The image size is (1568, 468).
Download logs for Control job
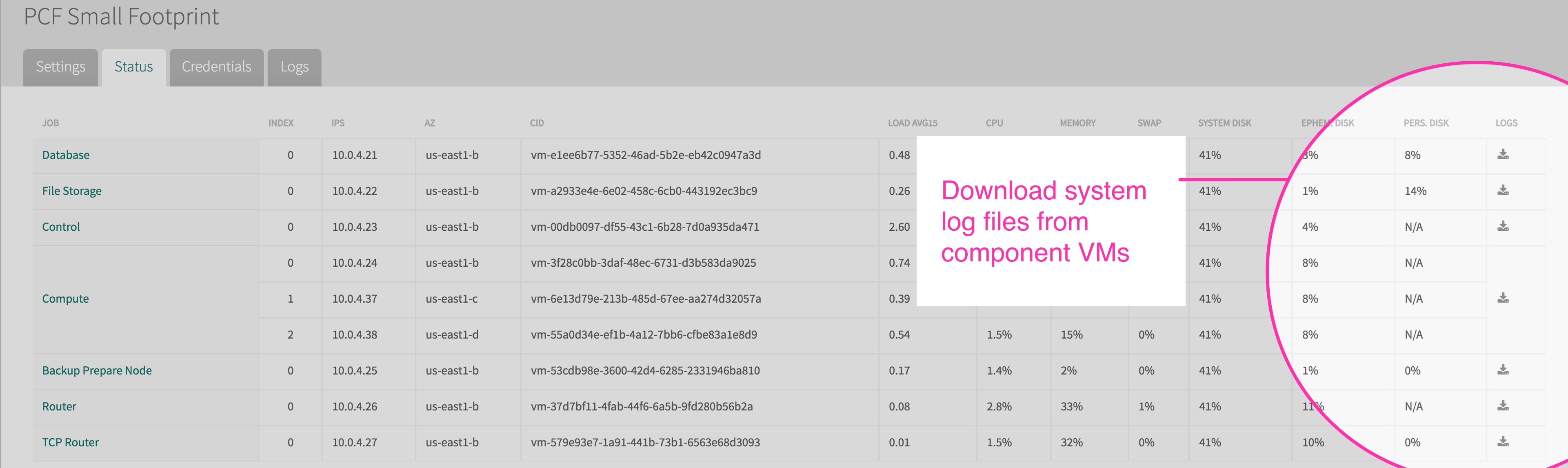(x=1503, y=226)
